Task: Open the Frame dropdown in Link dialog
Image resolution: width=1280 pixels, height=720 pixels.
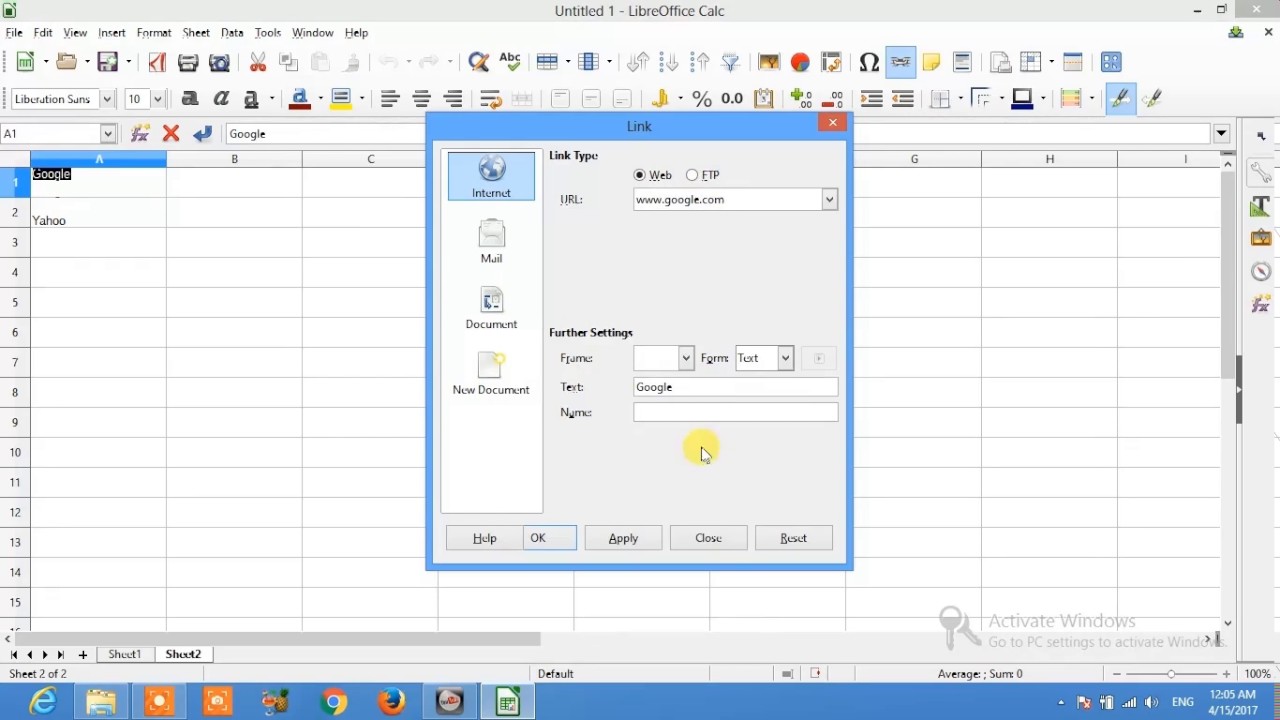Action: 685,358
